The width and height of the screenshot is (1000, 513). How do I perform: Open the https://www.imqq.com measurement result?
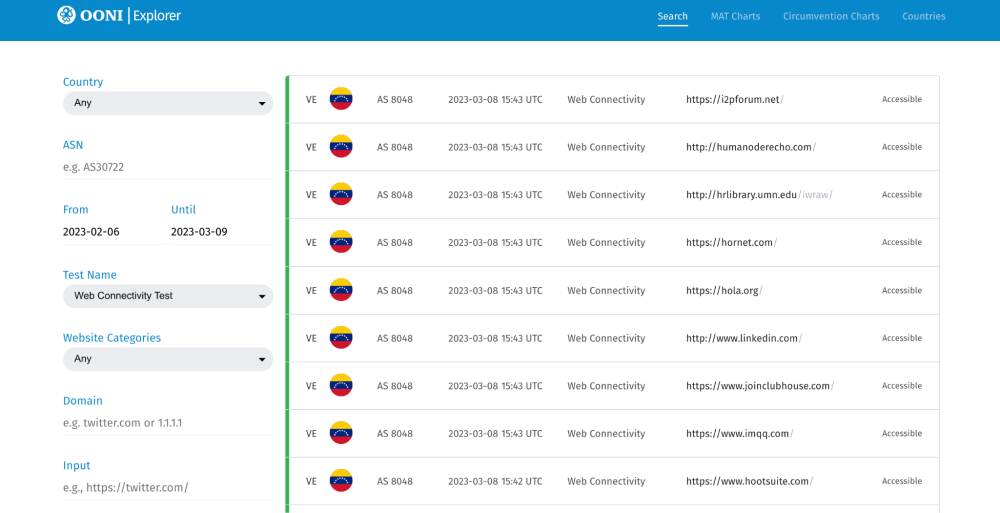pos(738,434)
